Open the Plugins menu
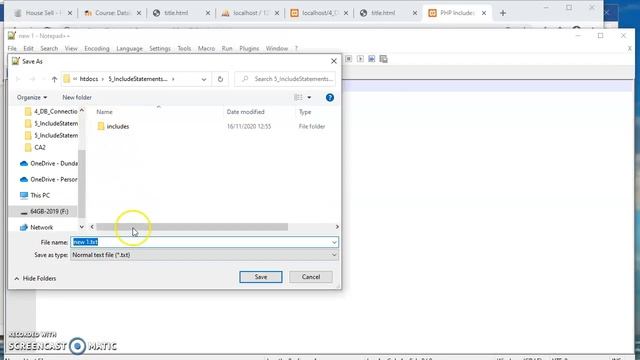Viewport: 640px width, 360px height. (249, 49)
